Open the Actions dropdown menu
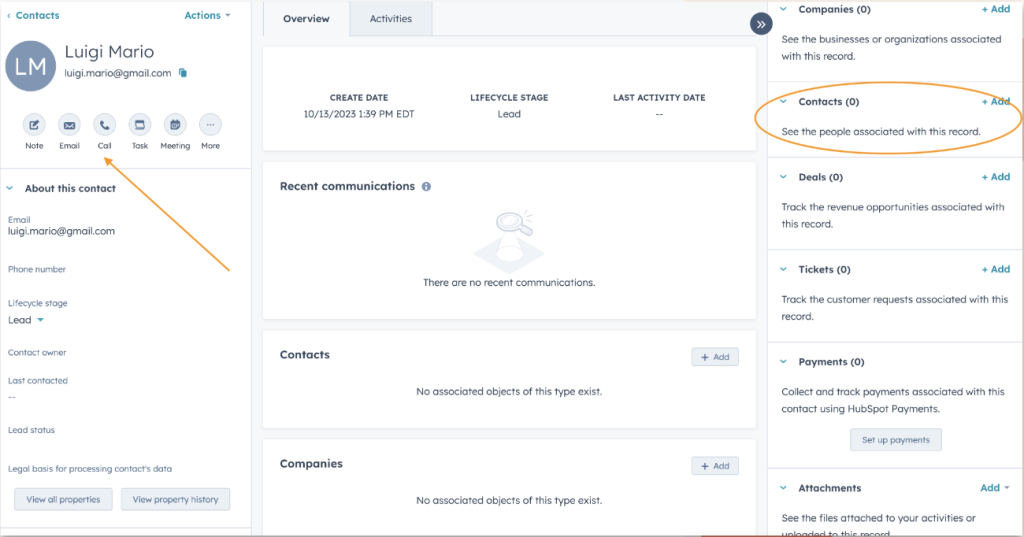 (207, 16)
